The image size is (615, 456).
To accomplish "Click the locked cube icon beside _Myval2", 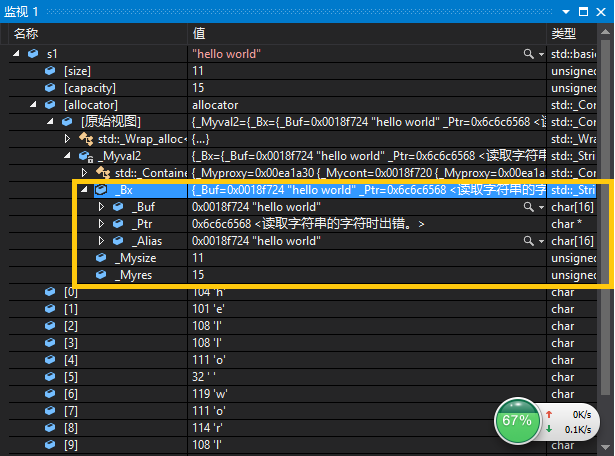I will pos(86,156).
